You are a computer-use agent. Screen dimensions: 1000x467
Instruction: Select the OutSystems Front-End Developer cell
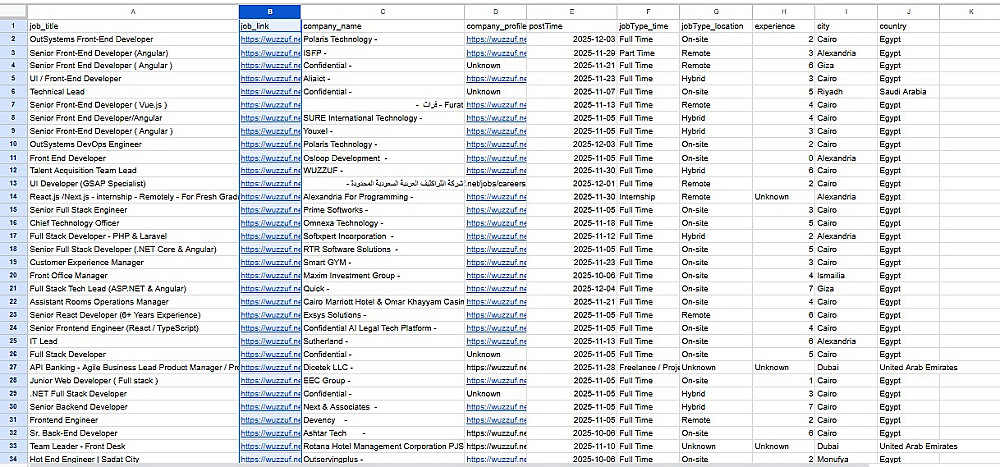click(x=133, y=40)
